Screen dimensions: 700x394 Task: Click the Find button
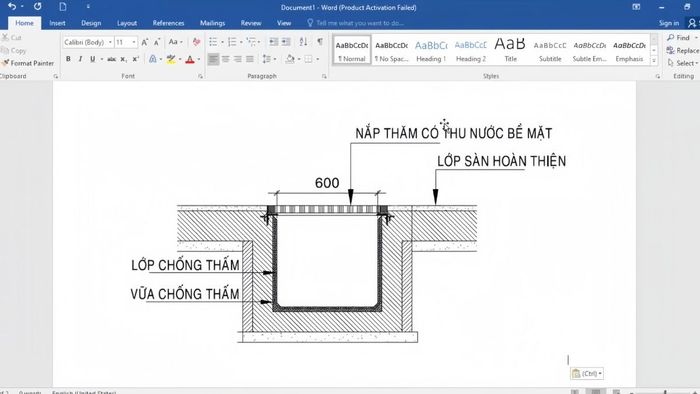(679, 37)
